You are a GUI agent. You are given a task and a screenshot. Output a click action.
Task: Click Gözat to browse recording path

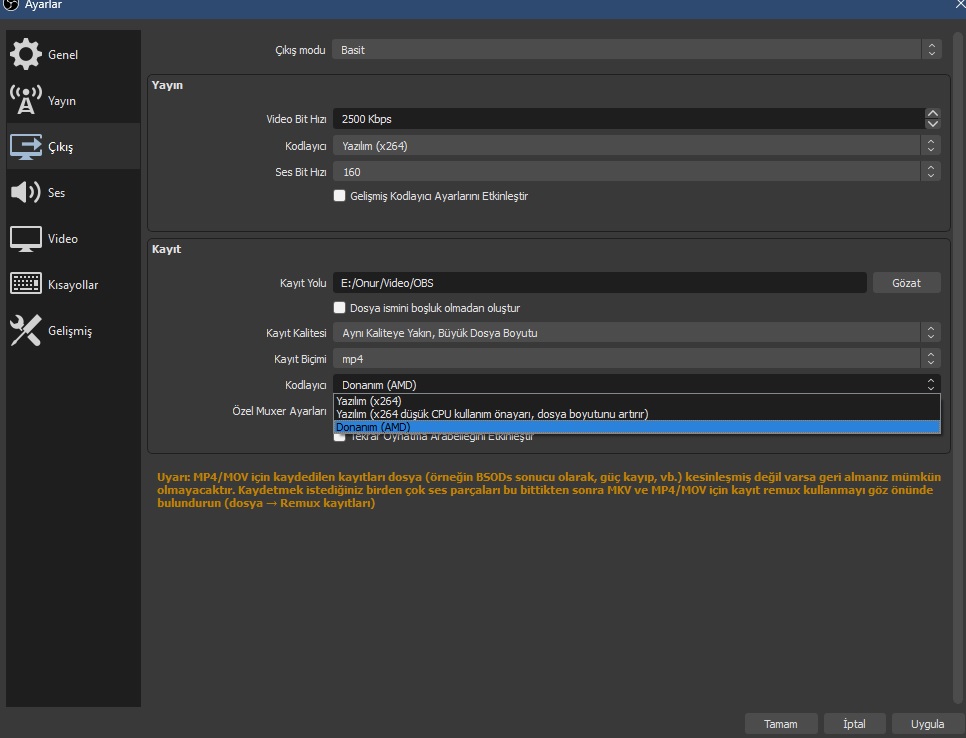(906, 283)
